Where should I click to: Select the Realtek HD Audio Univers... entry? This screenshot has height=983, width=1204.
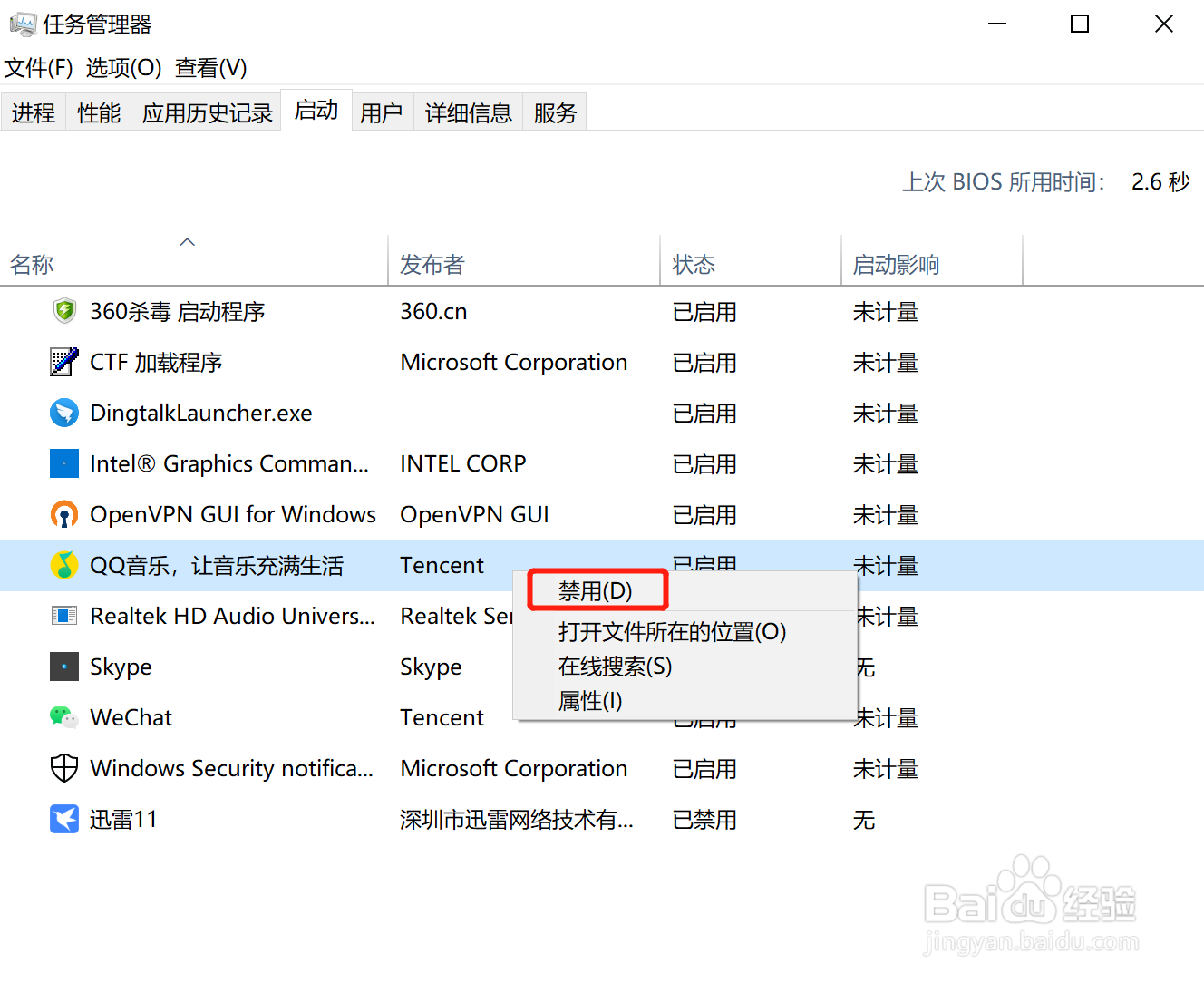[232, 617]
